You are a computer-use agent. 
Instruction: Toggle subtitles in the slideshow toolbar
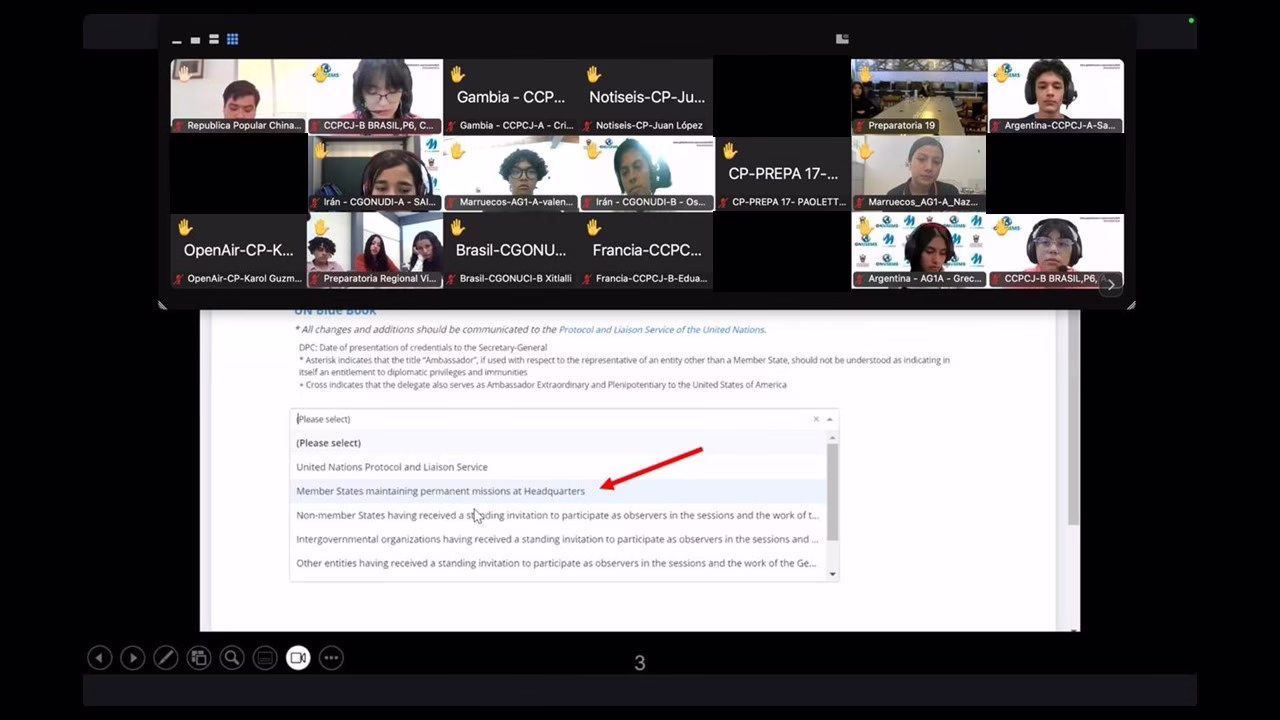pos(265,658)
